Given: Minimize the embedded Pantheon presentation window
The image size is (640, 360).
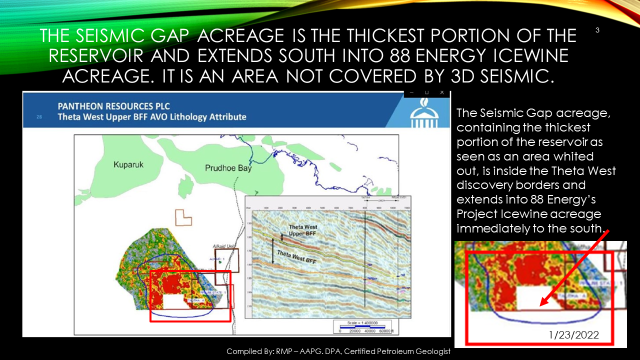Looking at the screenshot, I should tap(411, 93).
